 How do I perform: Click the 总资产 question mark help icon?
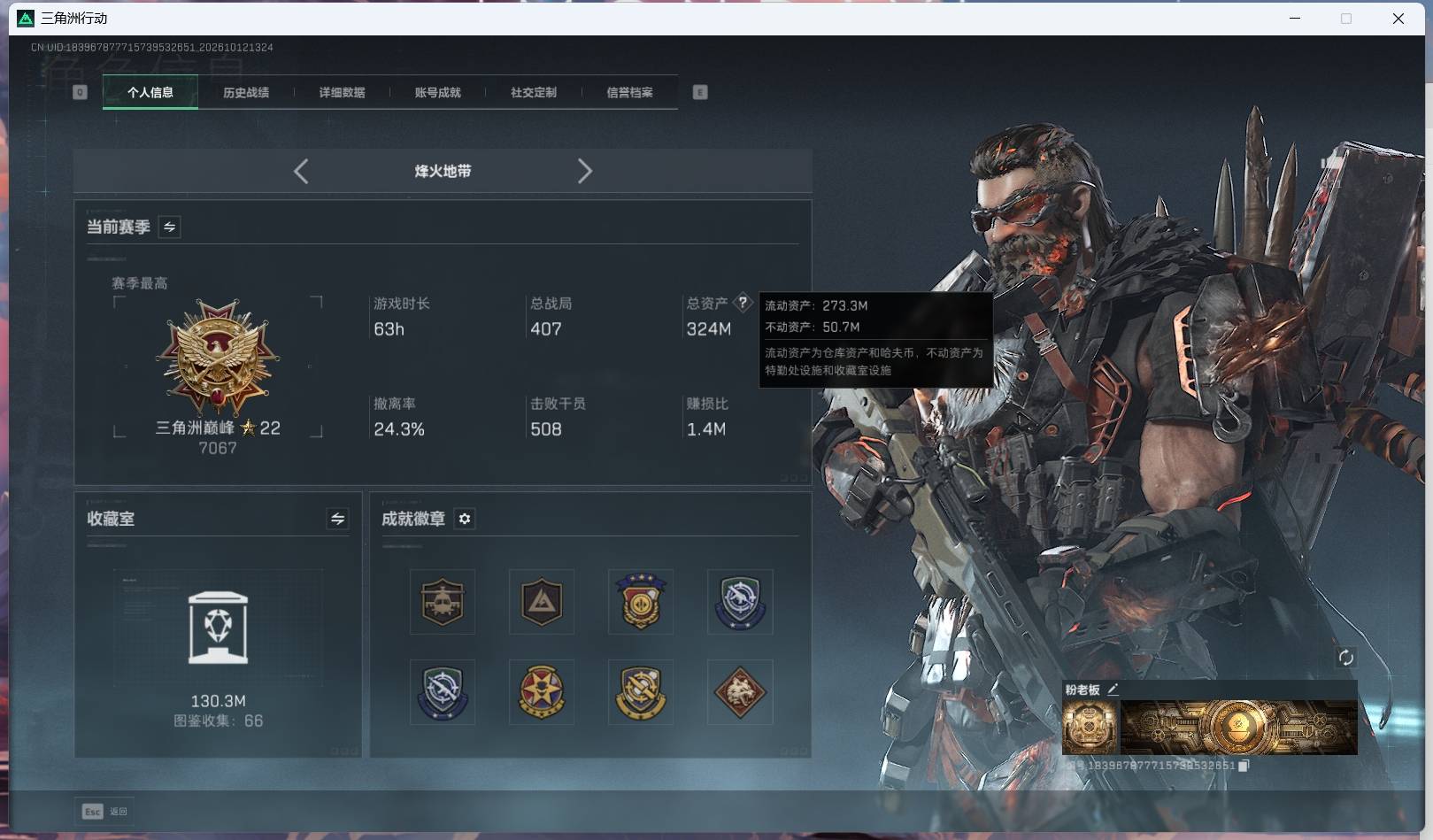(x=743, y=303)
